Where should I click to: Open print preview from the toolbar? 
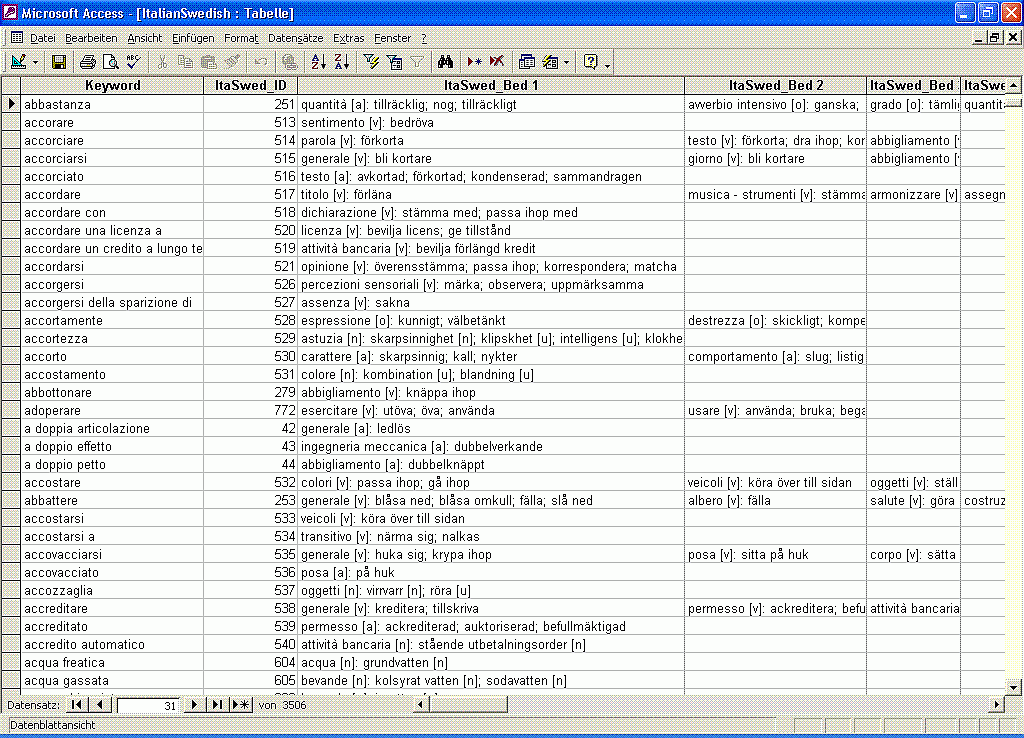[110, 62]
